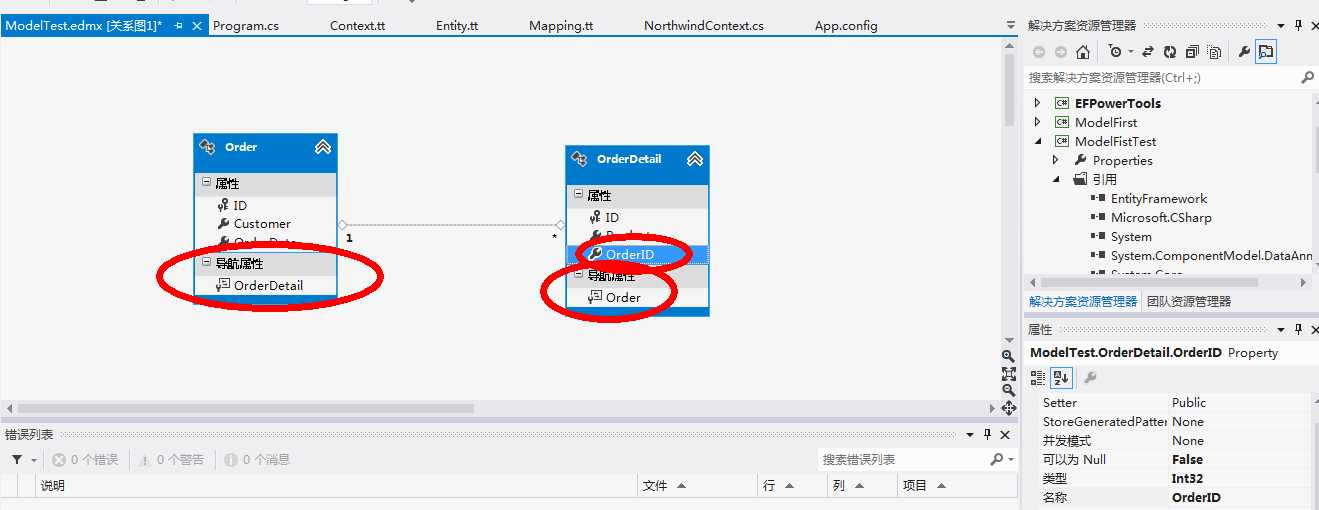Open Properties wrench icon in Solution Explorer toolbar
The width and height of the screenshot is (1319, 510).
[1244, 52]
